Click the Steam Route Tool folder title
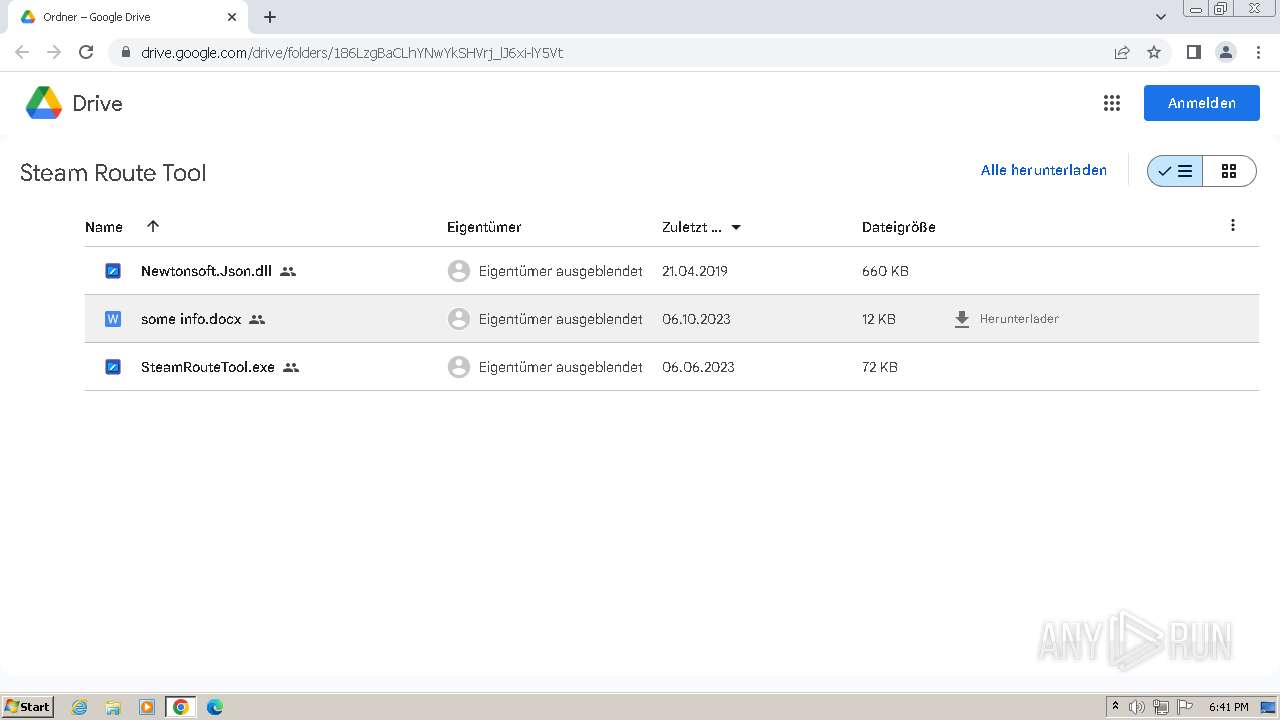Screen dimensions: 1280x720 113,173
